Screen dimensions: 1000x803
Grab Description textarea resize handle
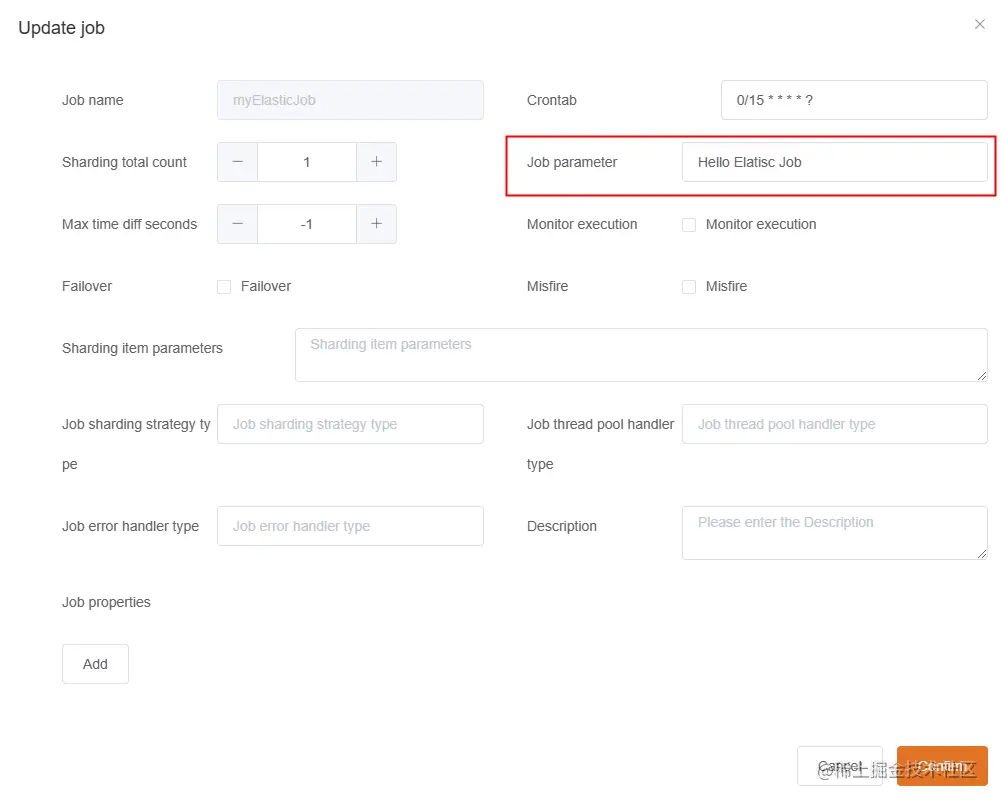coord(982,554)
